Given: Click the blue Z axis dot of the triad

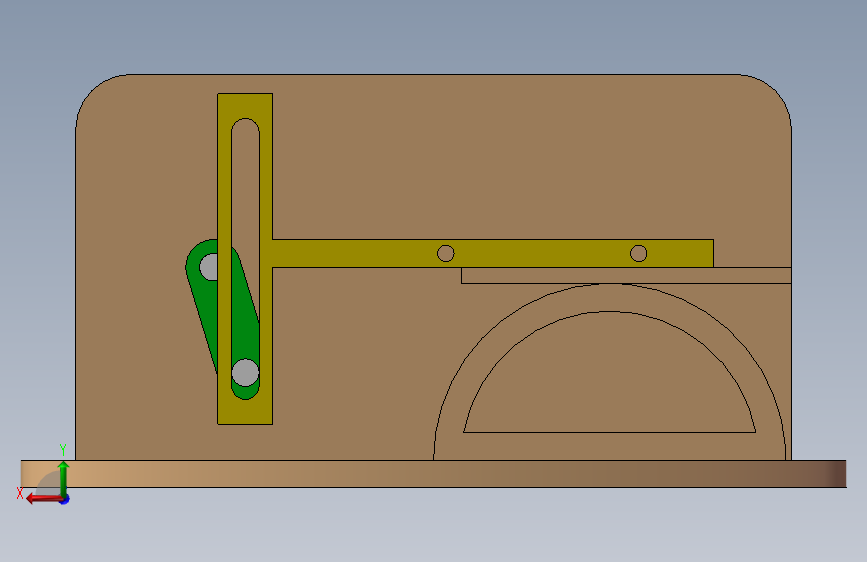Looking at the screenshot, I should [65, 500].
